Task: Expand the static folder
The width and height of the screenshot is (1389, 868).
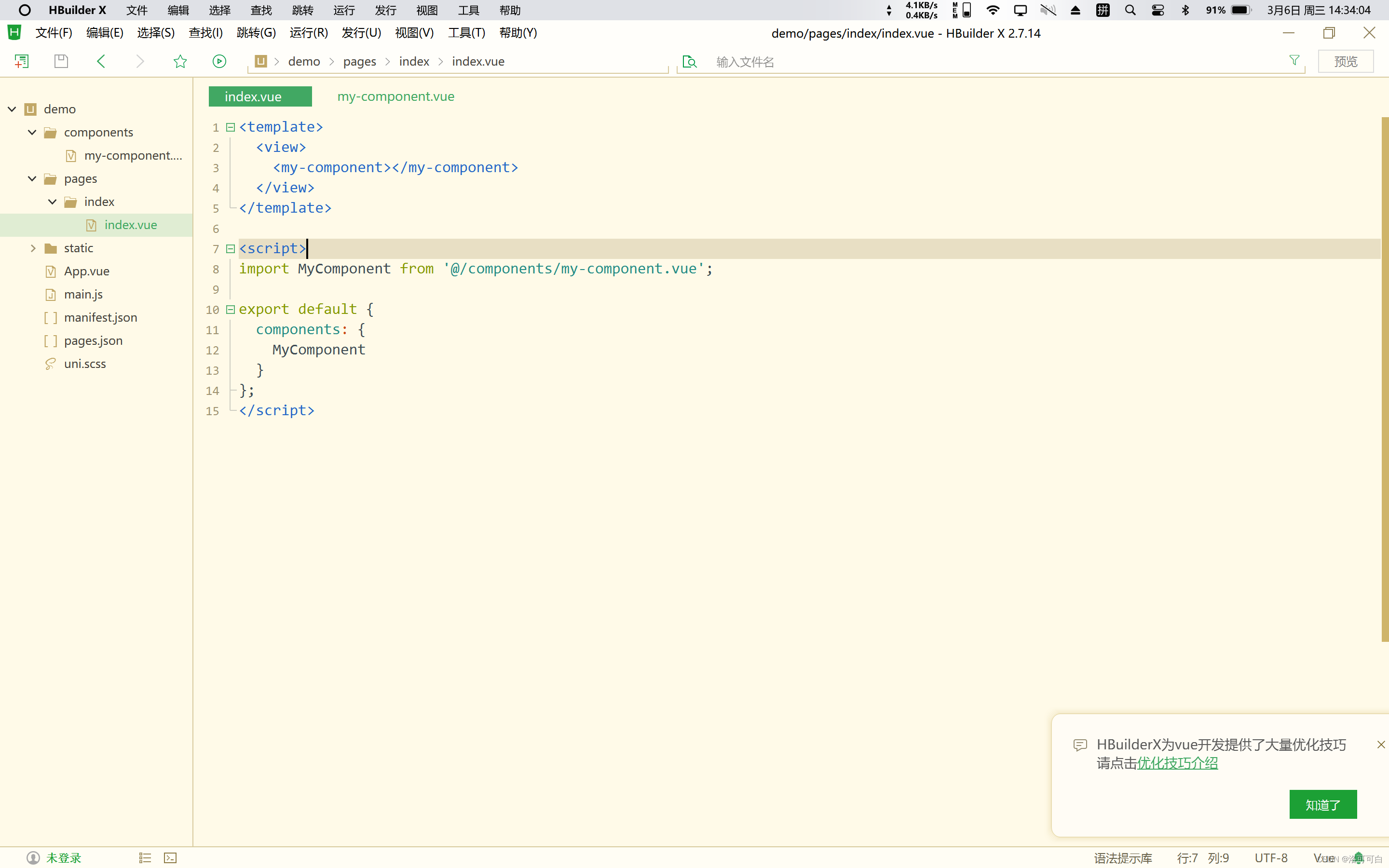Action: (x=33, y=248)
